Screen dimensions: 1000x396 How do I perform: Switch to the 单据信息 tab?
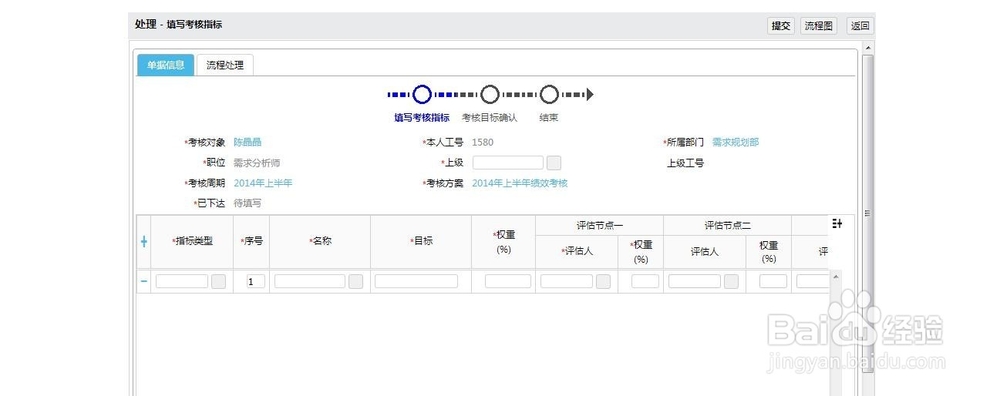coord(166,65)
